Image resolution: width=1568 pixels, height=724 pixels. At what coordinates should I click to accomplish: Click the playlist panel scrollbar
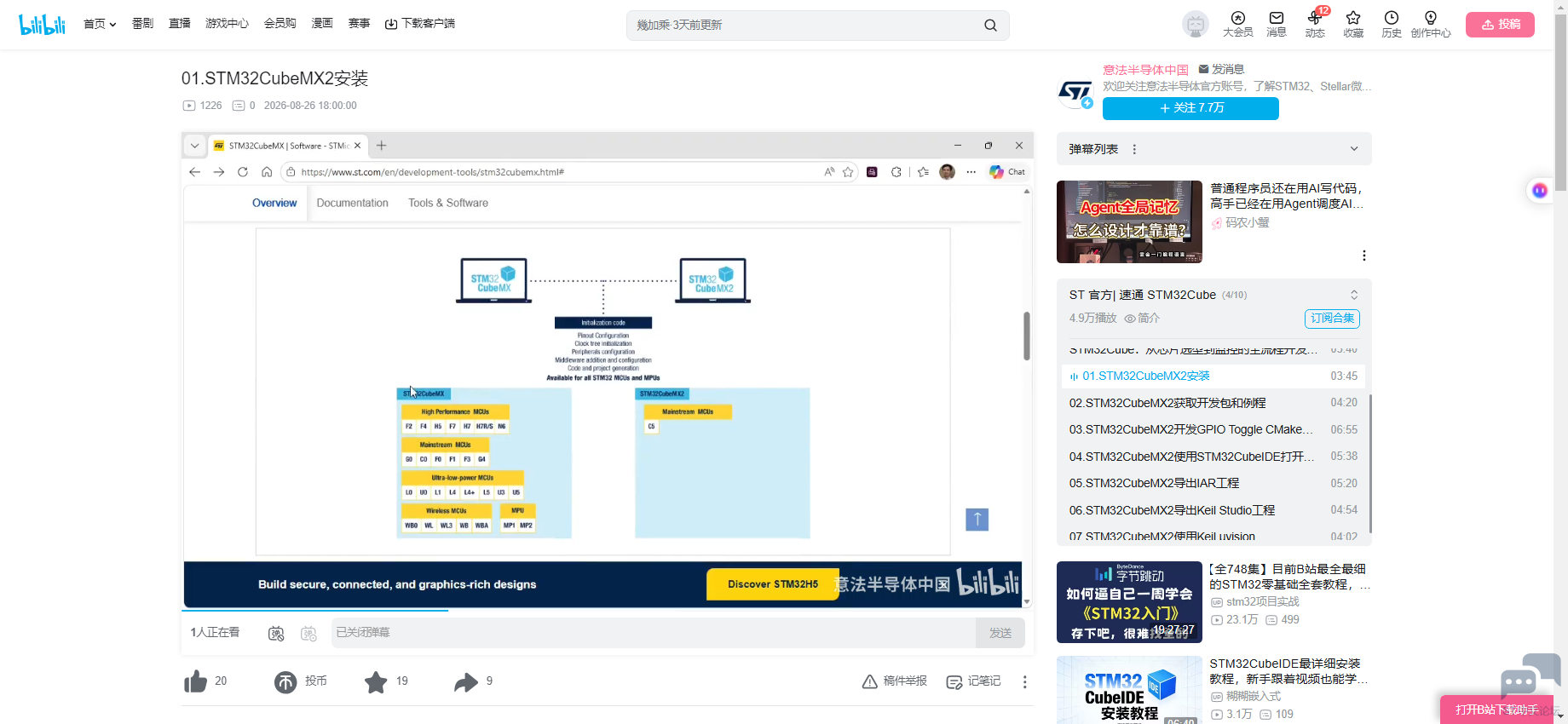click(1370, 463)
